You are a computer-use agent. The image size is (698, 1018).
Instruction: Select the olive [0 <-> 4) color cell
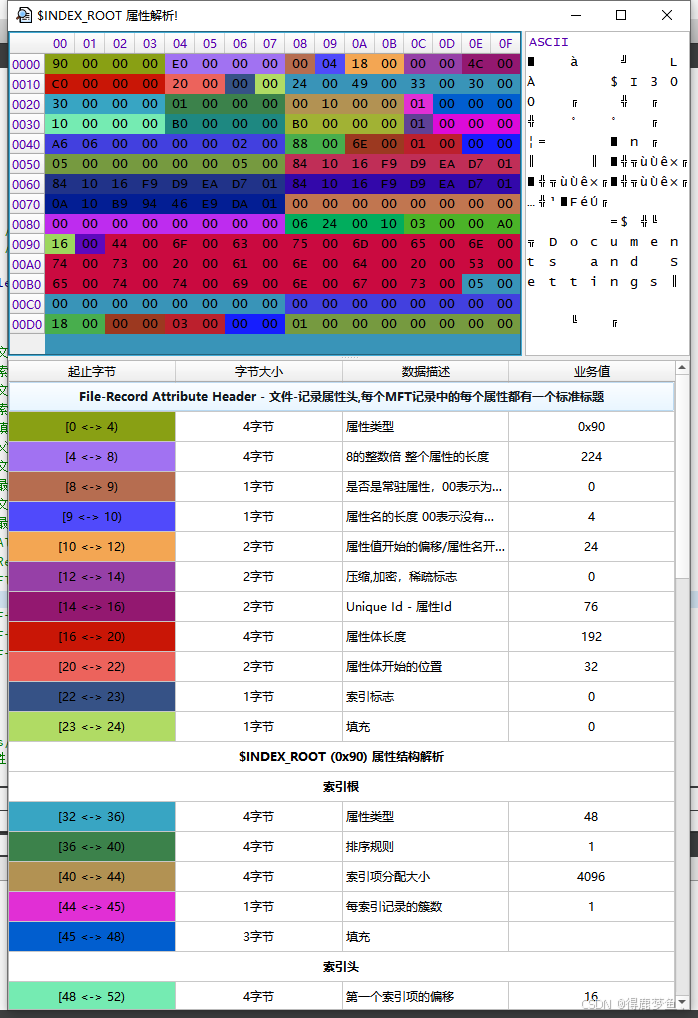92,427
